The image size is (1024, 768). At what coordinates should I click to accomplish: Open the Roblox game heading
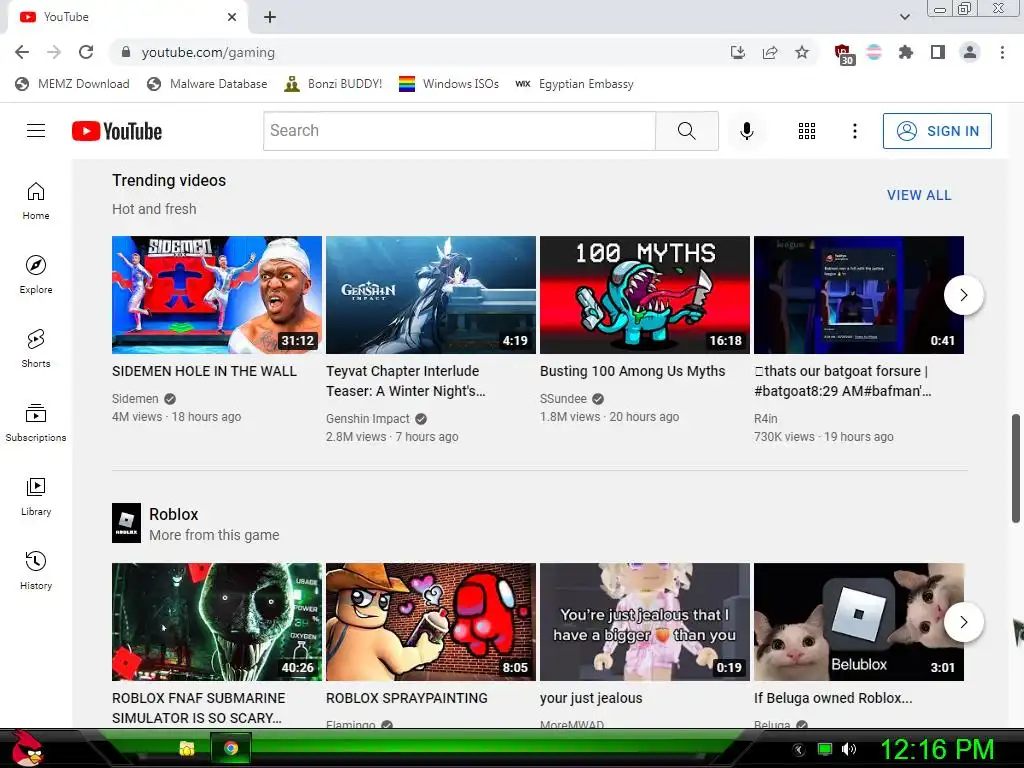174,514
